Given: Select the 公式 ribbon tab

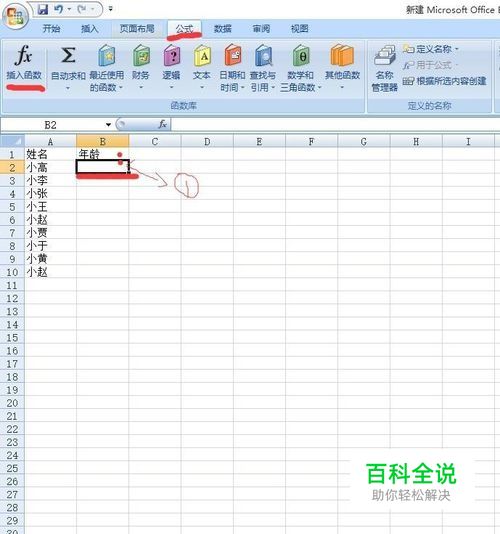Looking at the screenshot, I should tap(184, 29).
